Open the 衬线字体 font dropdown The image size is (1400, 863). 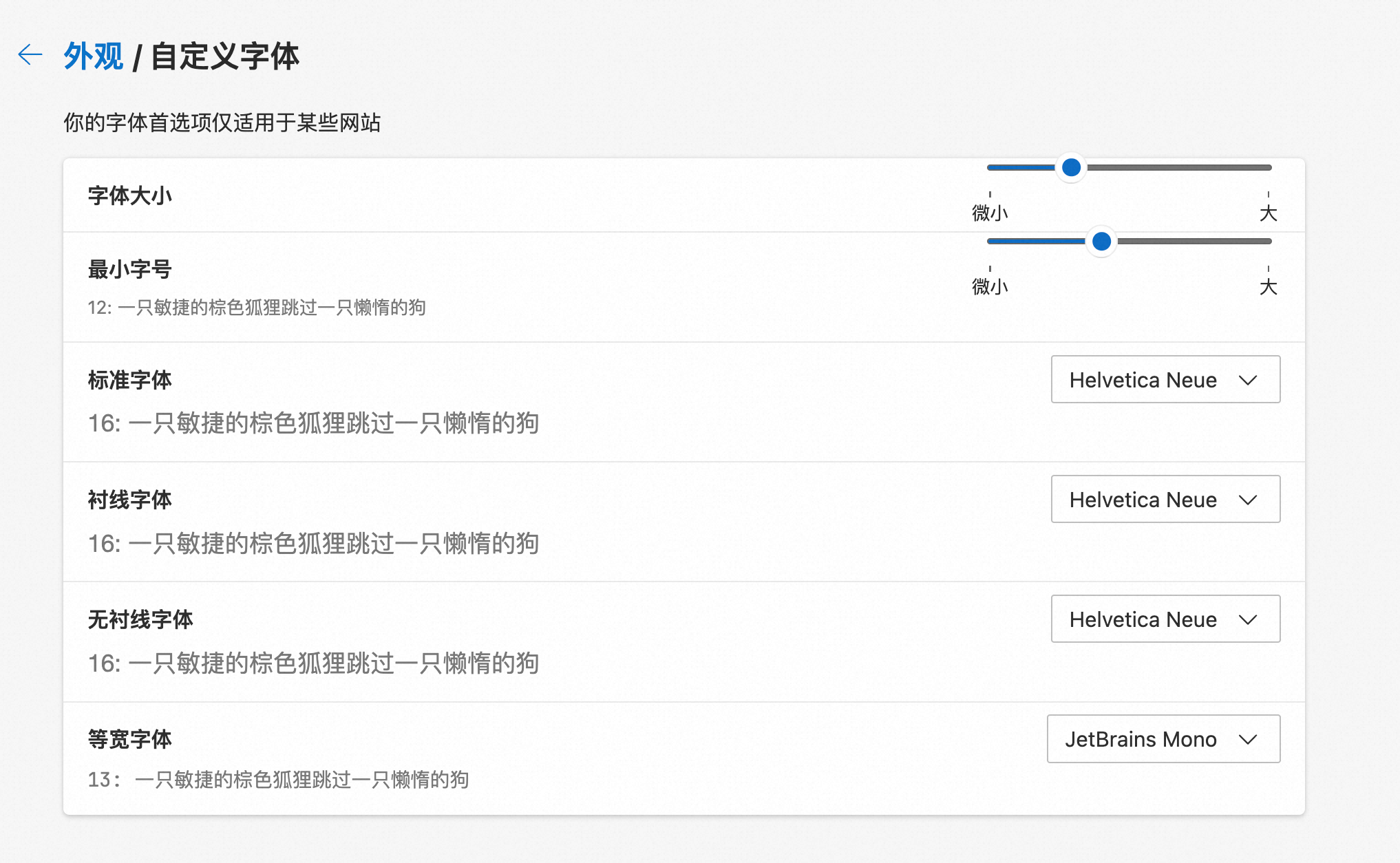click(x=1165, y=500)
